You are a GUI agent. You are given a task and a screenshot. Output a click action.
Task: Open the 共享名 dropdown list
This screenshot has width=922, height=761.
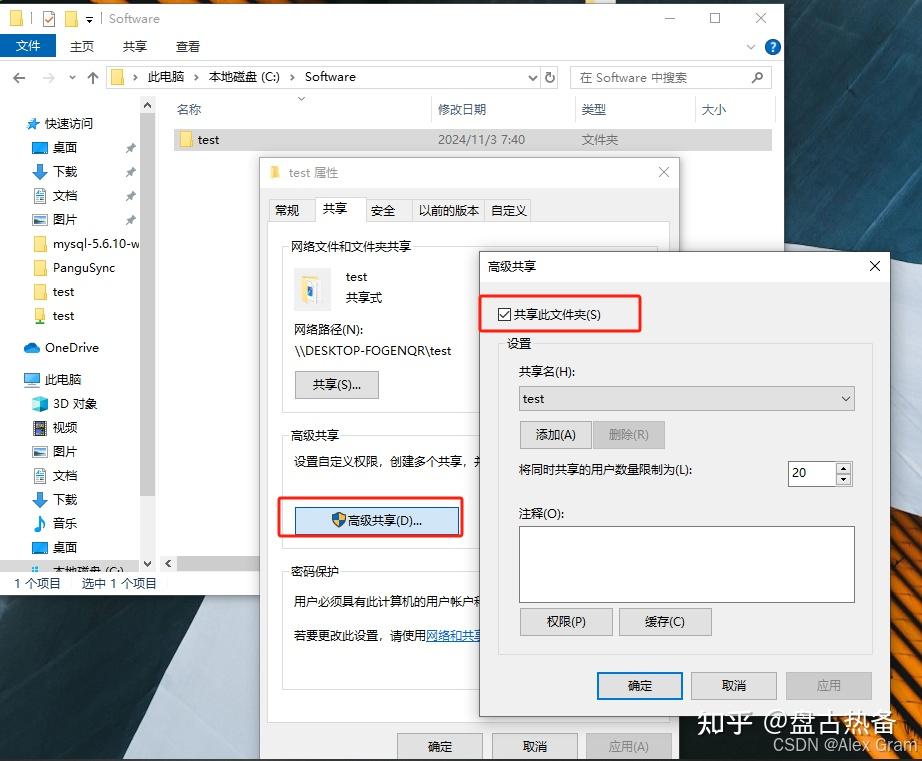tap(846, 399)
